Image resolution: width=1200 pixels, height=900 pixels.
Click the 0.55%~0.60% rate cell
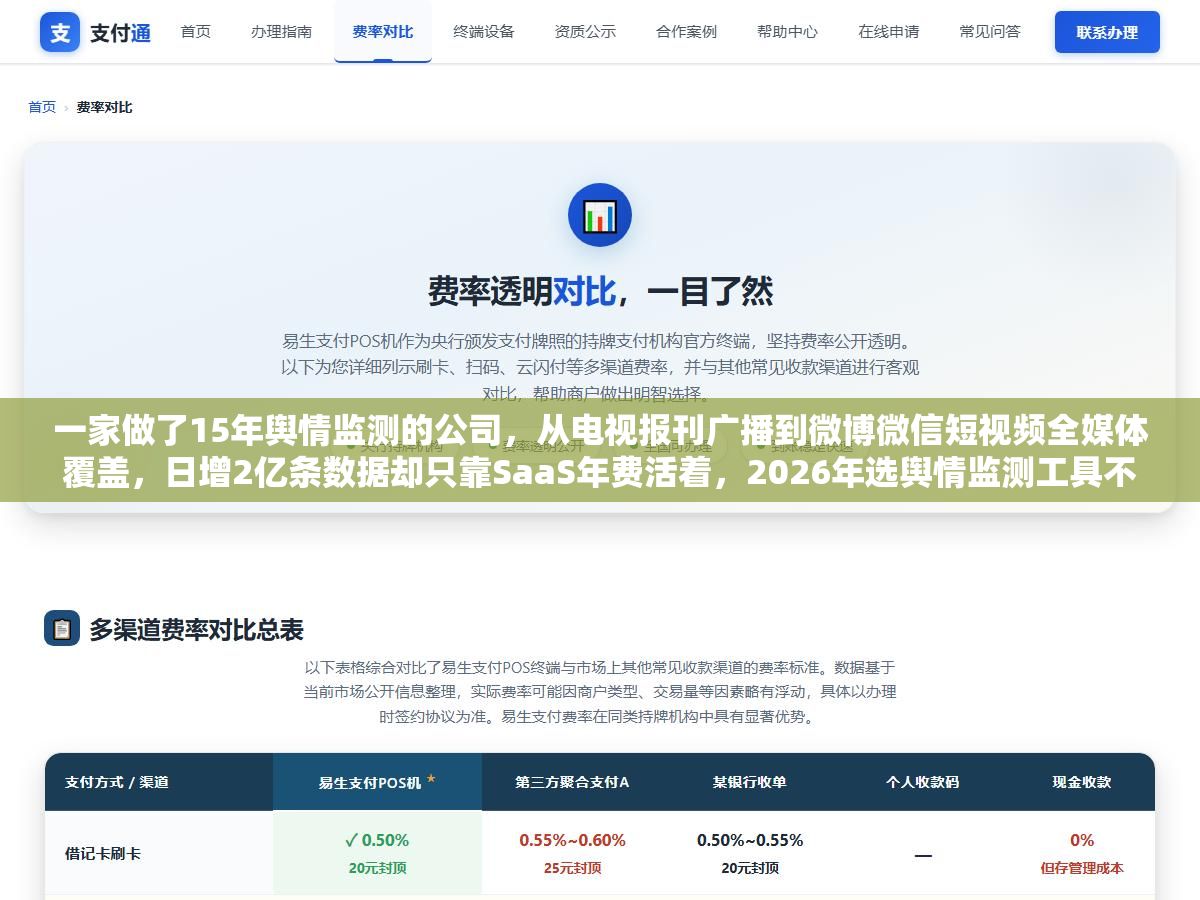572,840
